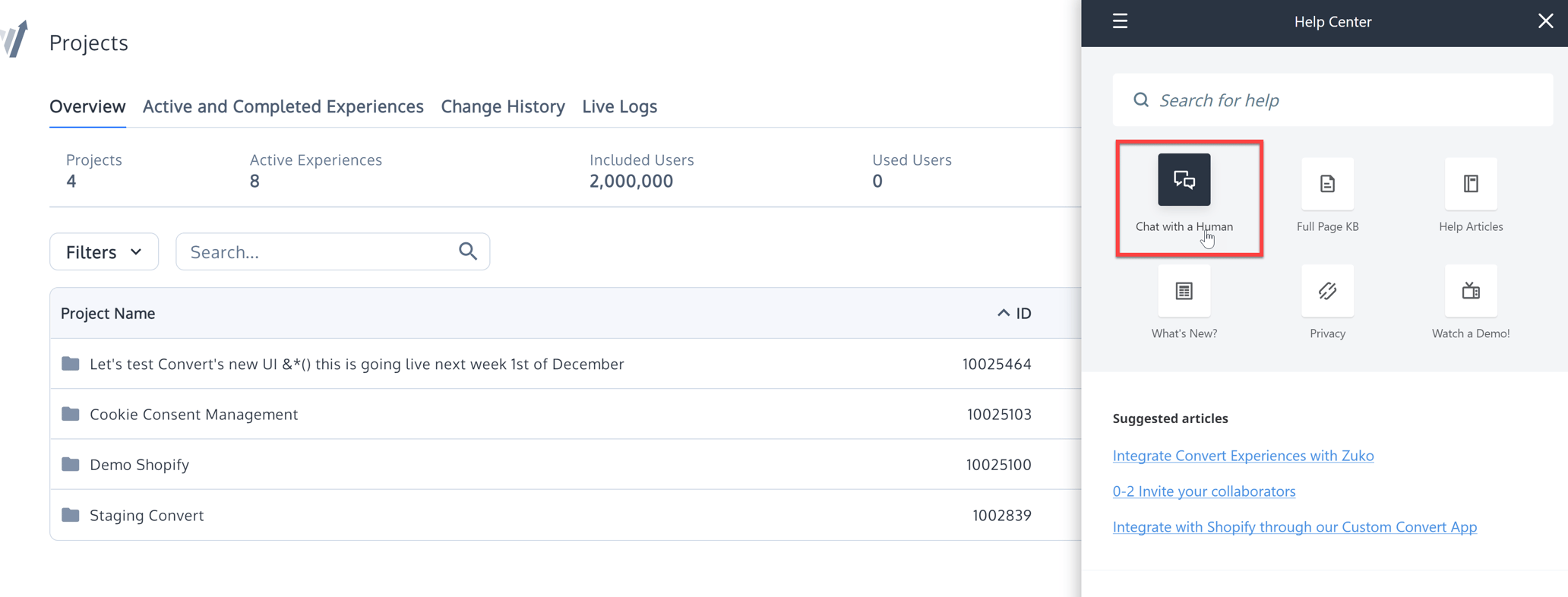This screenshot has height=597, width=1568.
Task: Open Invite your collaborators article link
Action: coord(1204,491)
